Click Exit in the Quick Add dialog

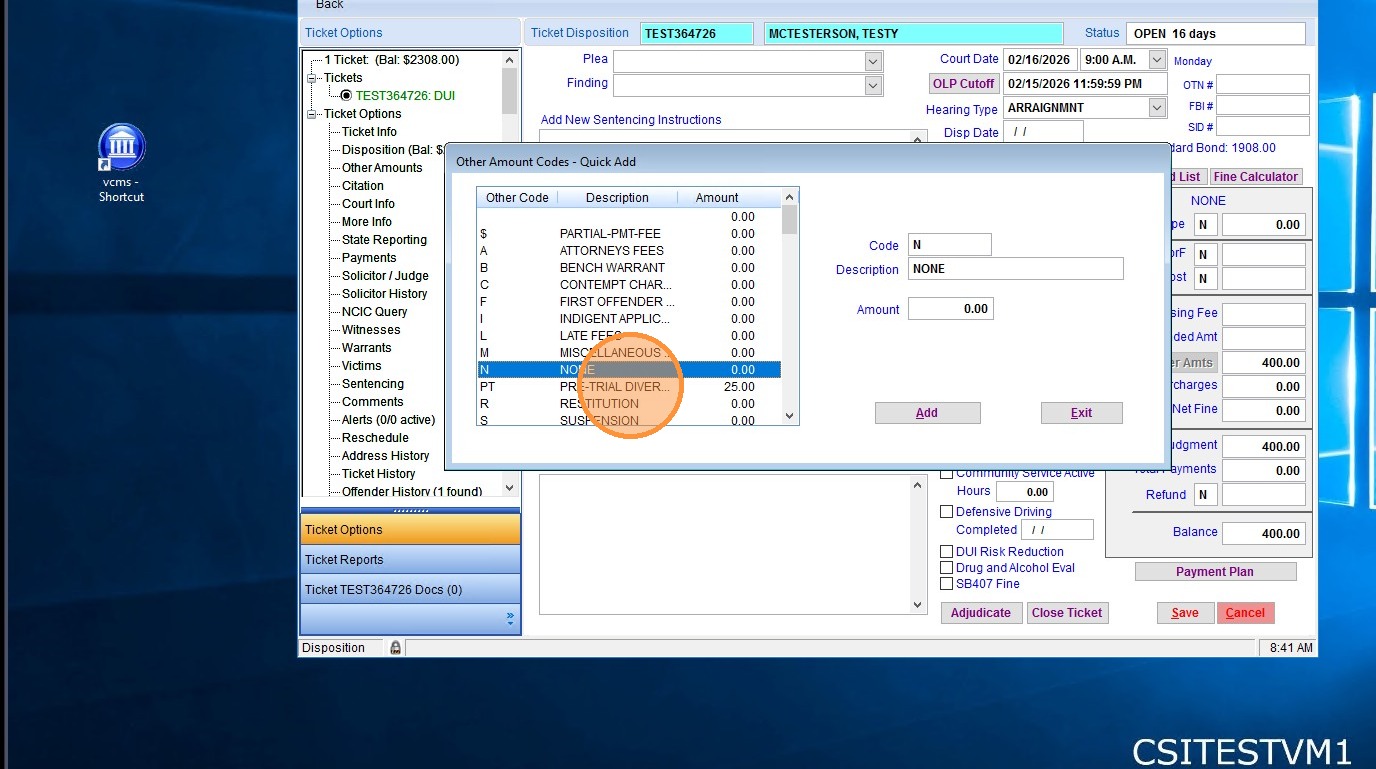[1081, 413]
